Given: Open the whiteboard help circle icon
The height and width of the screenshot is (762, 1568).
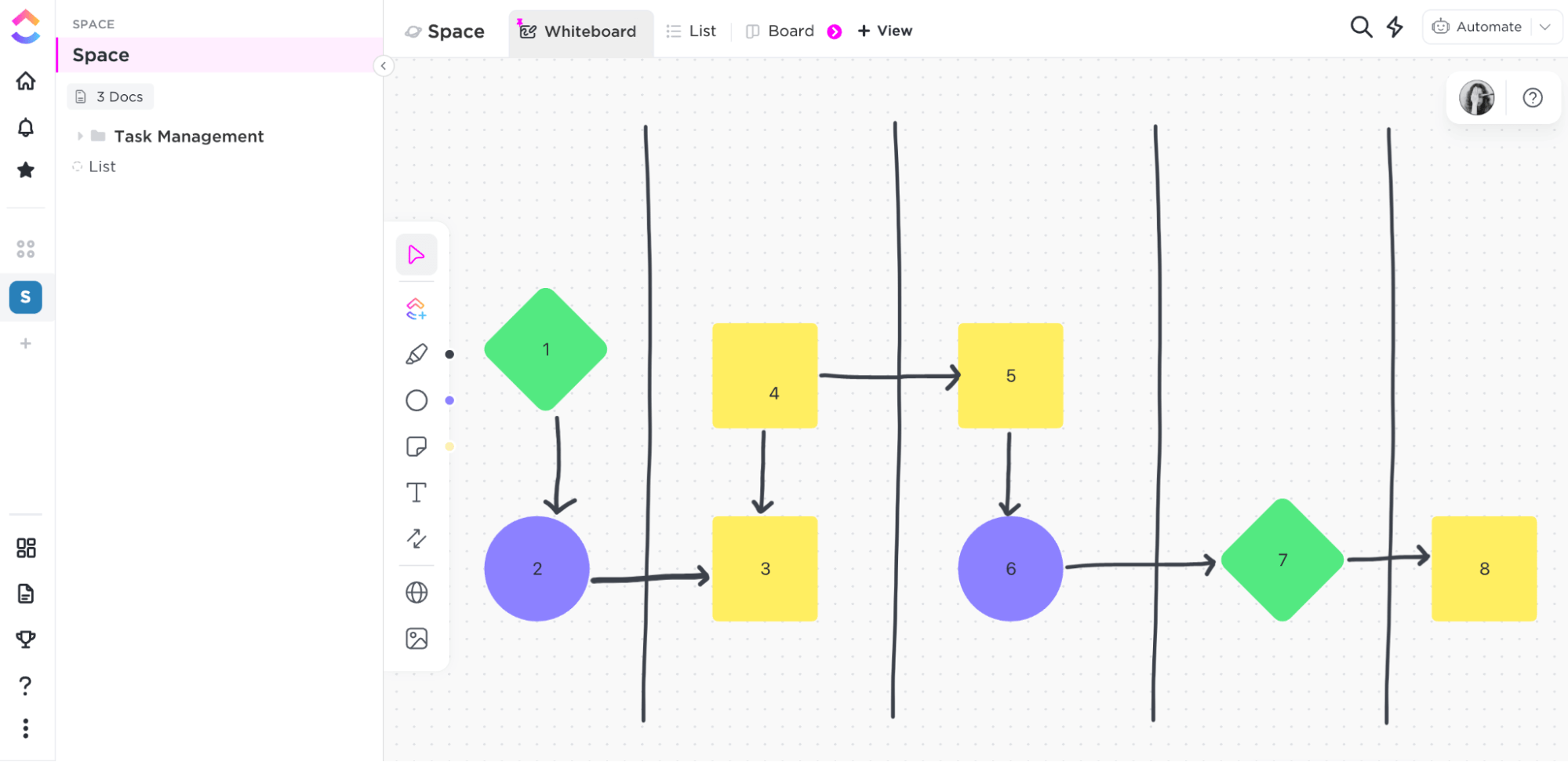Looking at the screenshot, I should click(1533, 97).
